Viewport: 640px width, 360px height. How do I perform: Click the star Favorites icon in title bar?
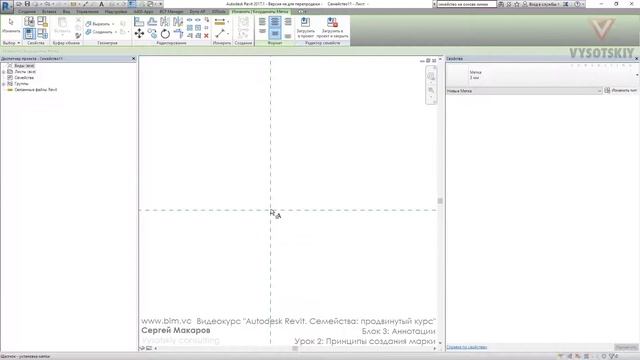517,4
